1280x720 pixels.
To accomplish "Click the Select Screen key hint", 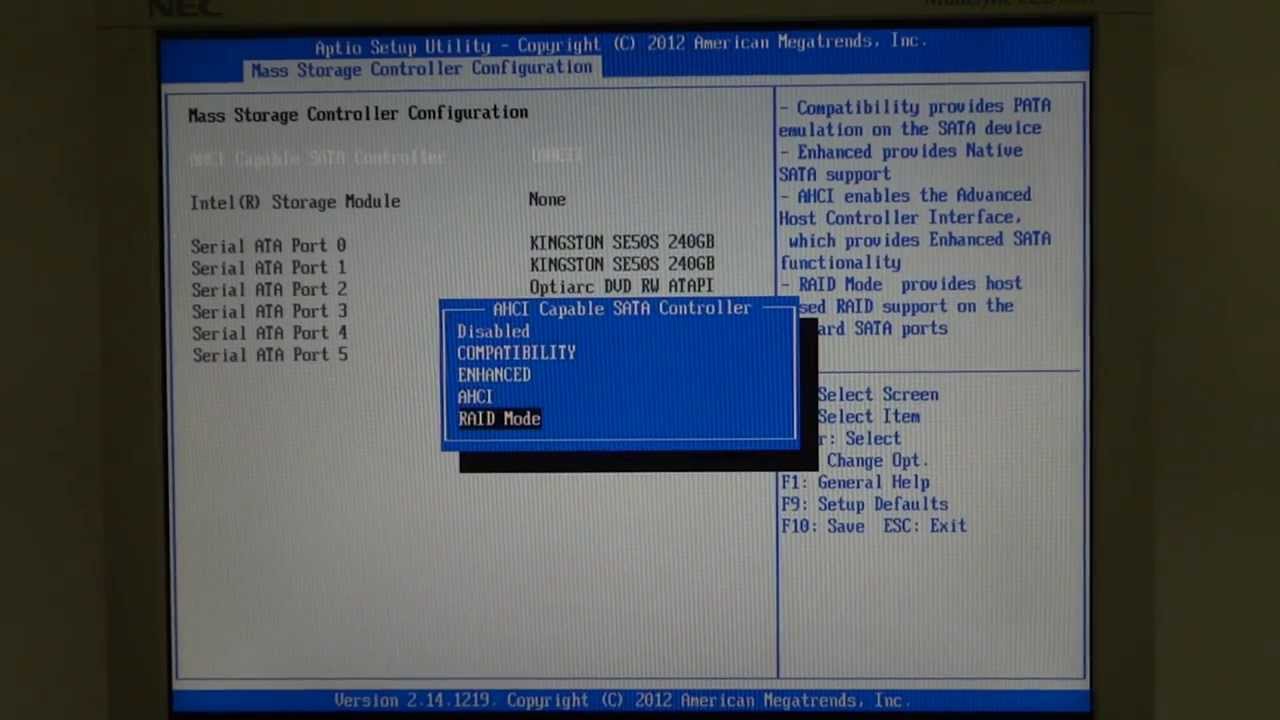I will click(878, 395).
